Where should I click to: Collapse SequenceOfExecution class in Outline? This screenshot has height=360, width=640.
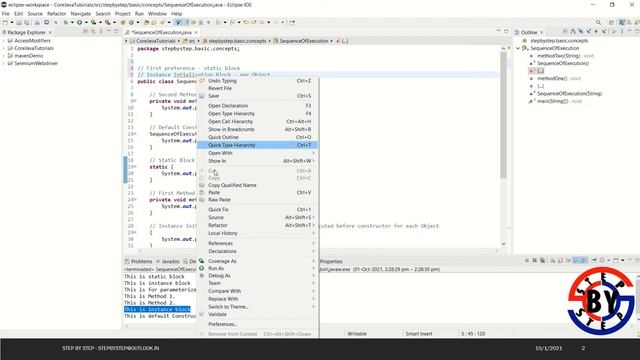[x=518, y=48]
